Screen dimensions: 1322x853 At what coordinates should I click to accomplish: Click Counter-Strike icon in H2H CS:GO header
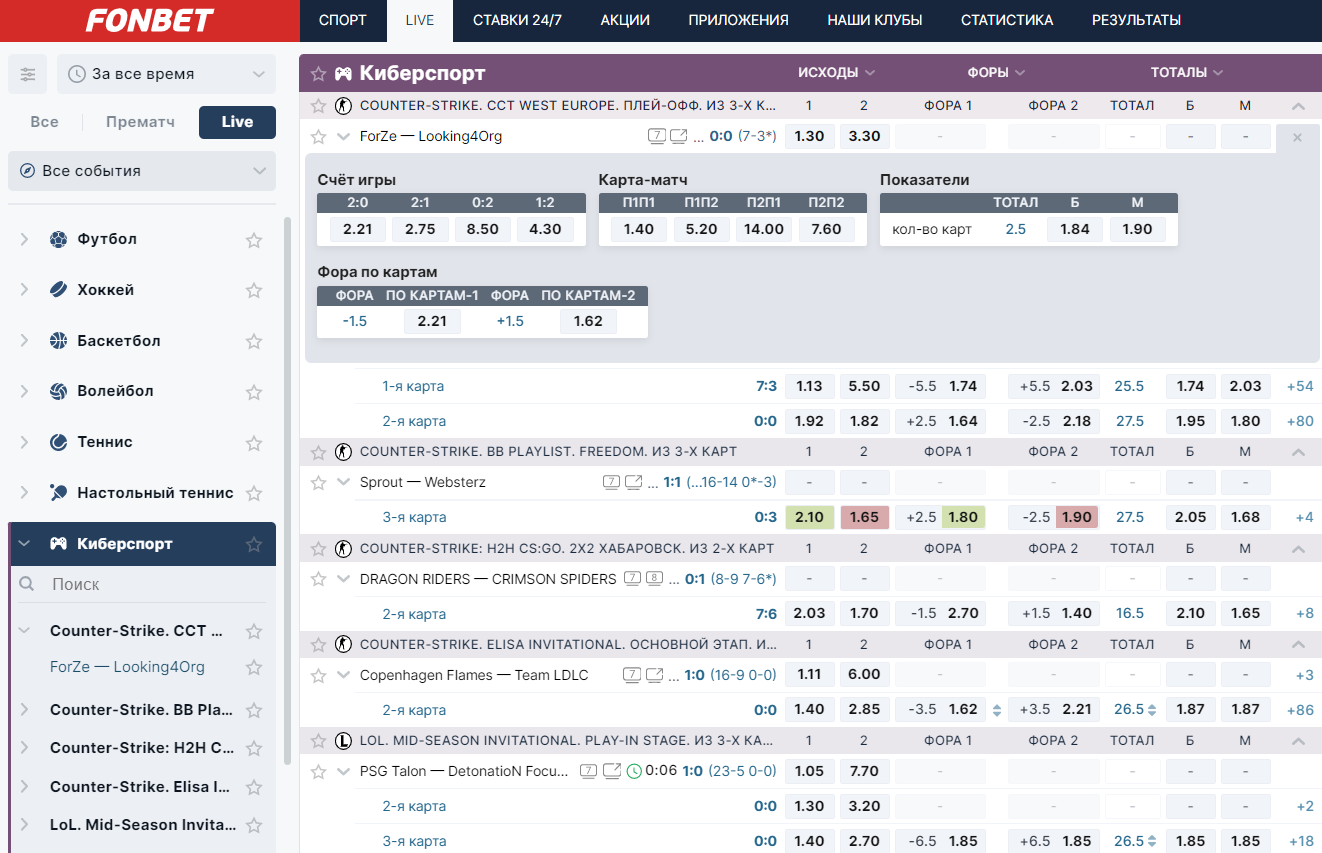pos(343,548)
